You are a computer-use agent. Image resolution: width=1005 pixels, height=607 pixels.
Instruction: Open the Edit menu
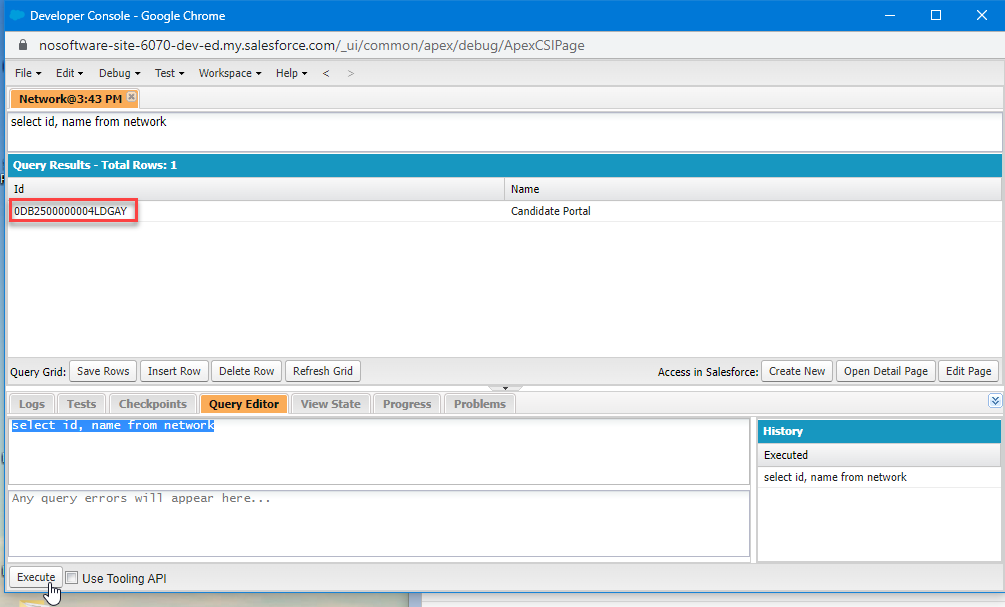[x=69, y=73]
